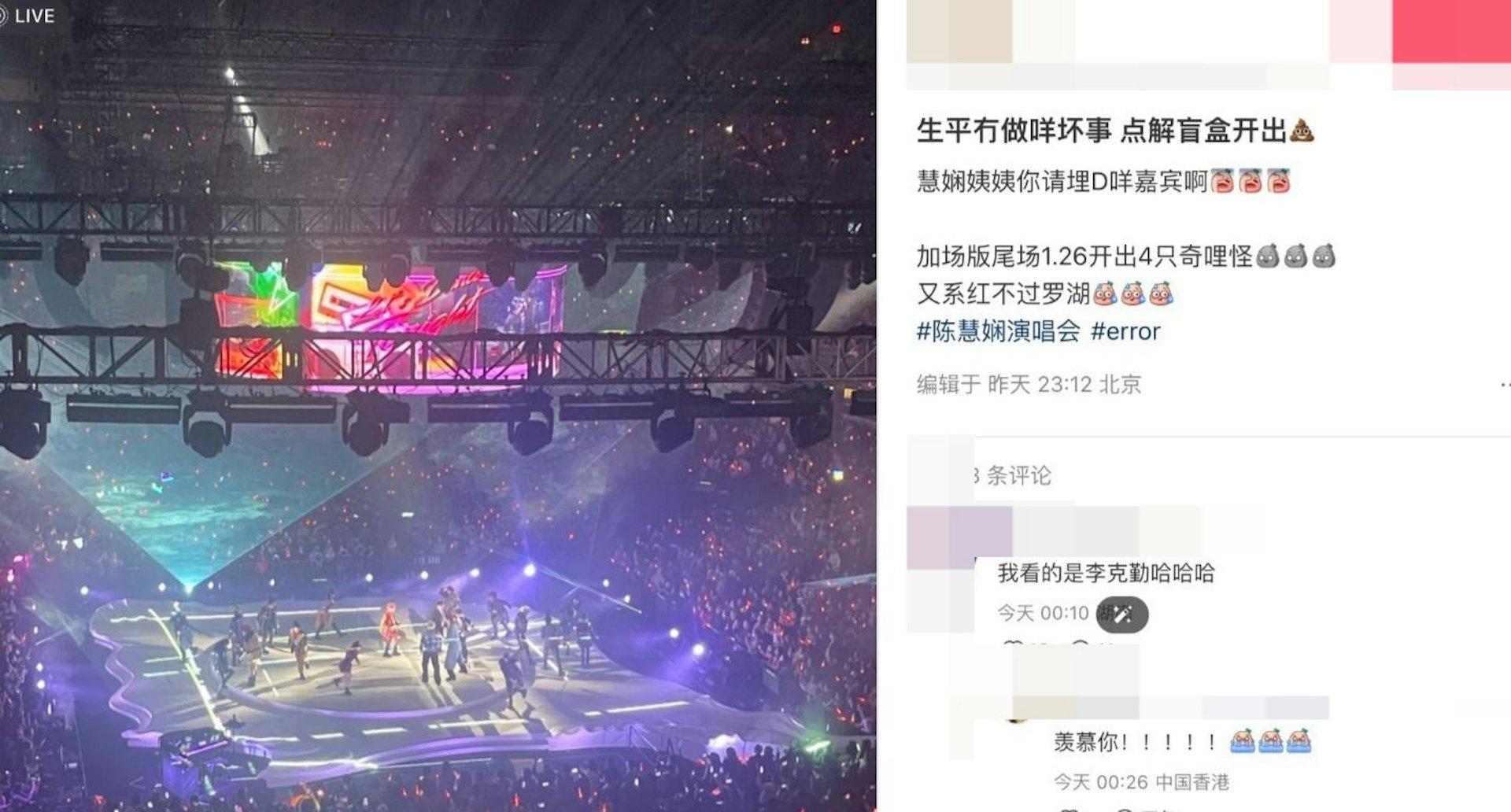1511x812 pixels.
Task: Click the LIVE photo badge on the image
Action: point(28,15)
